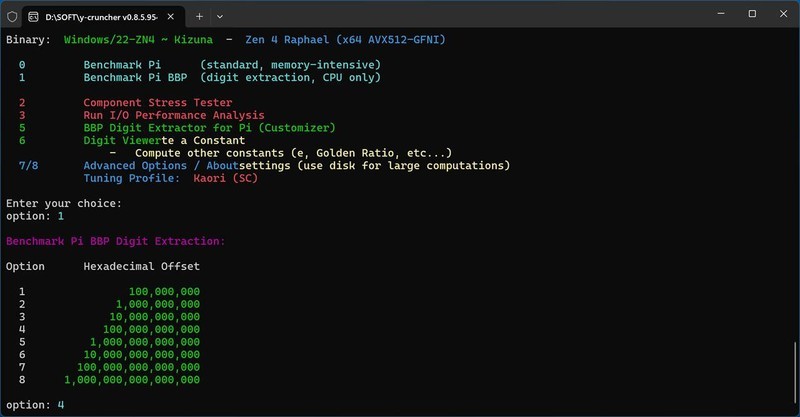Click the shield icon in title bar

(x=12, y=17)
